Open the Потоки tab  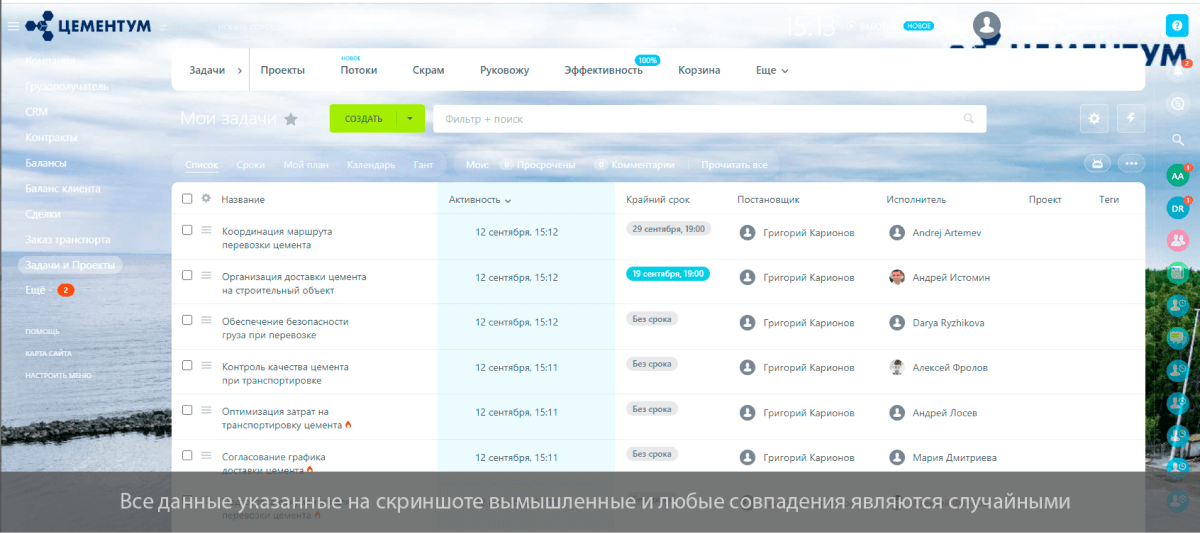click(359, 70)
